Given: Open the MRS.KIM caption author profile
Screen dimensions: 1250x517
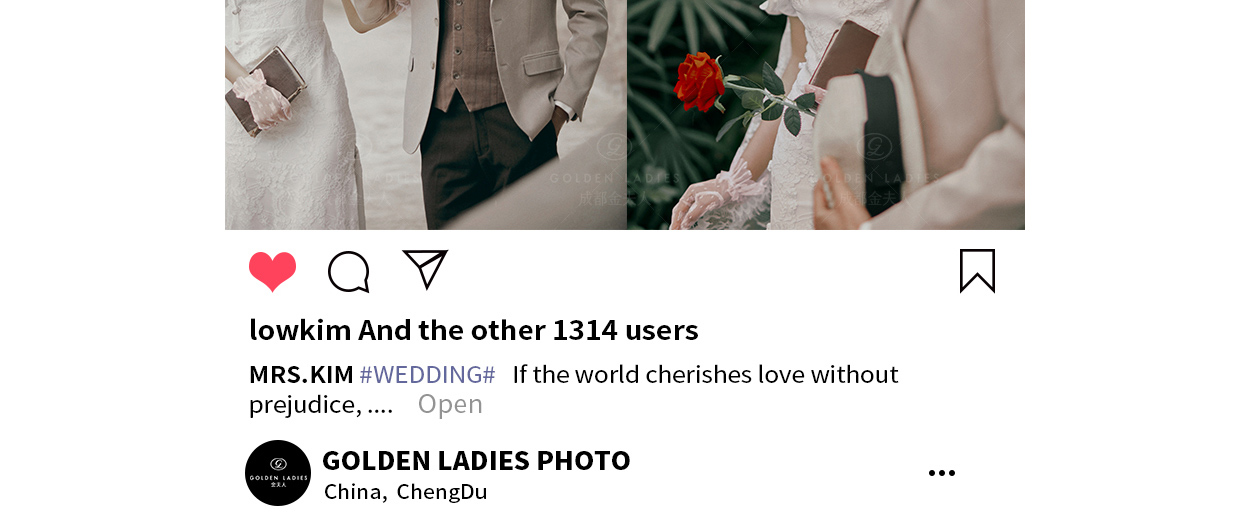Looking at the screenshot, I should point(301,375).
